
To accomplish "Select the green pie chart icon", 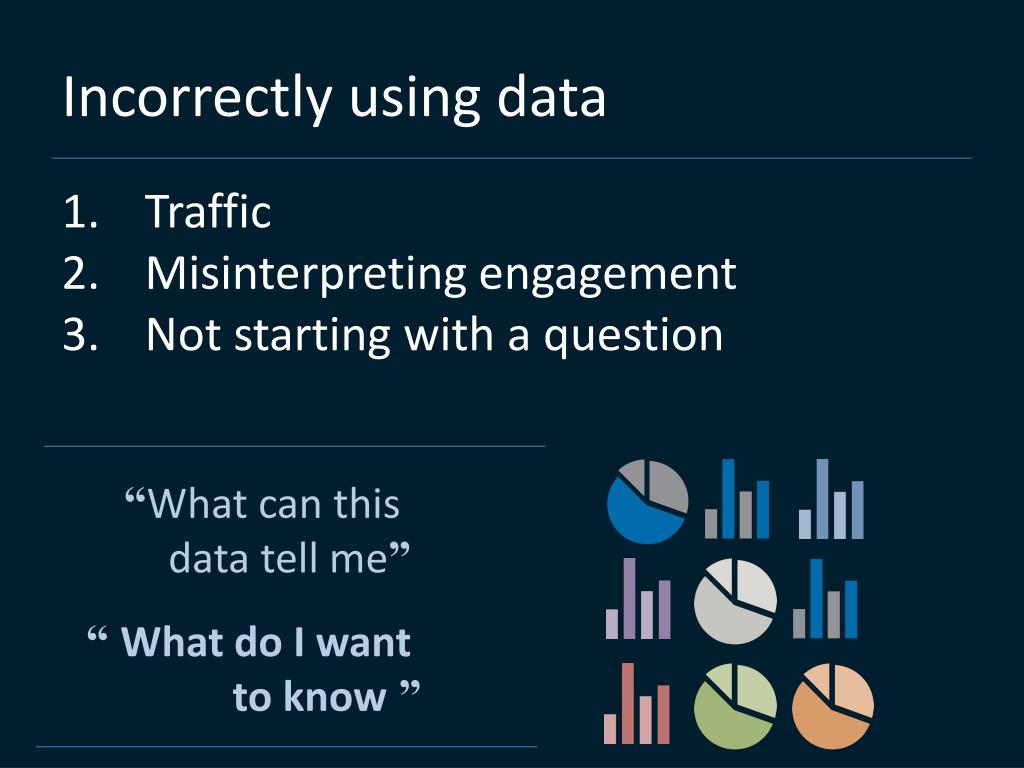I will [735, 706].
